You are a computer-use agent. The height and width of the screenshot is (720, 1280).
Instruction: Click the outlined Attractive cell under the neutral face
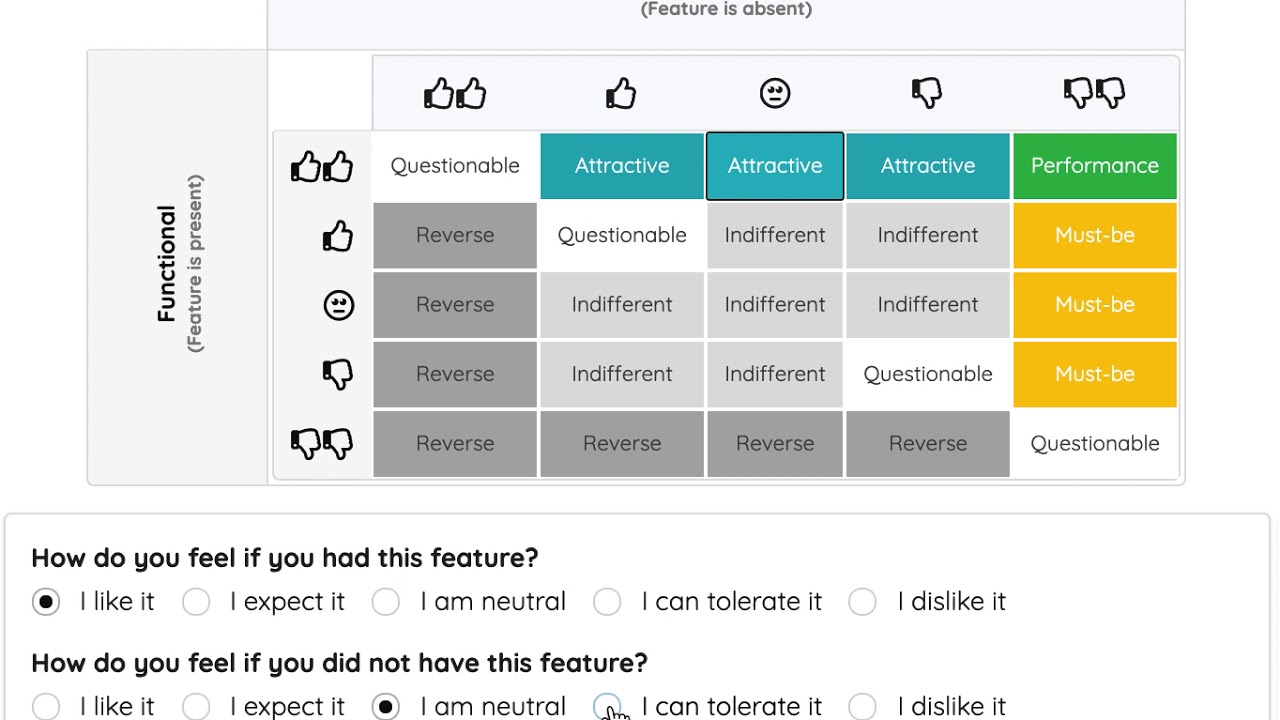[775, 166]
